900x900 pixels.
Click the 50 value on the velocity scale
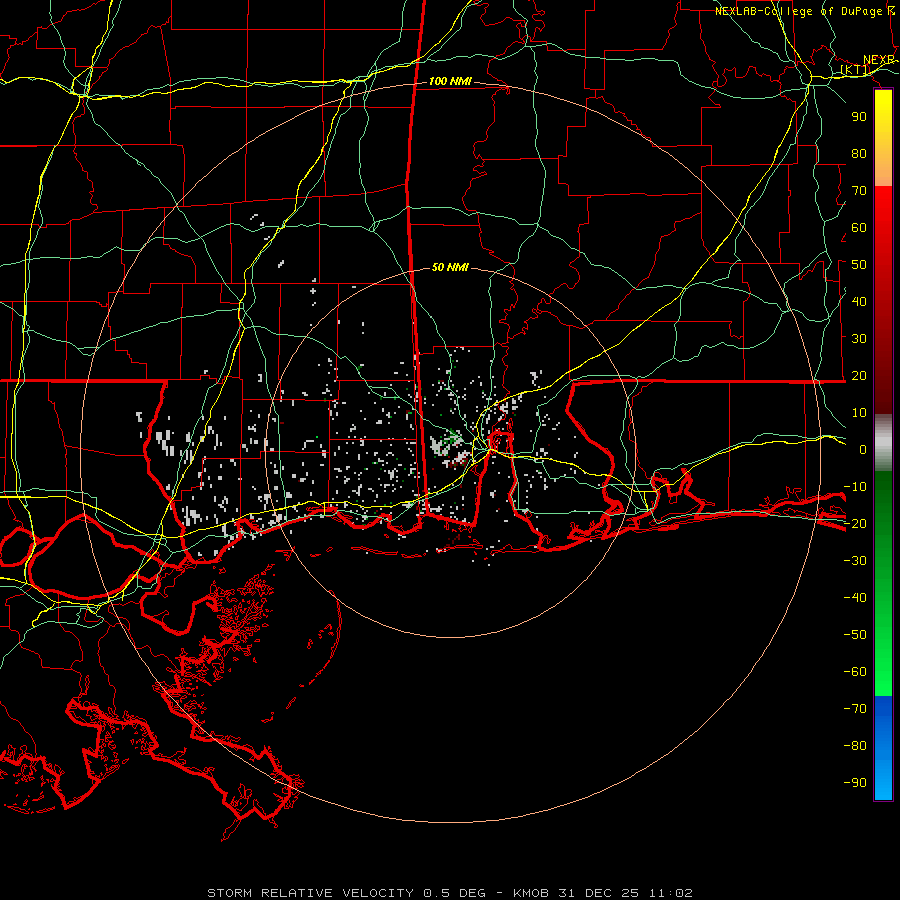click(859, 265)
